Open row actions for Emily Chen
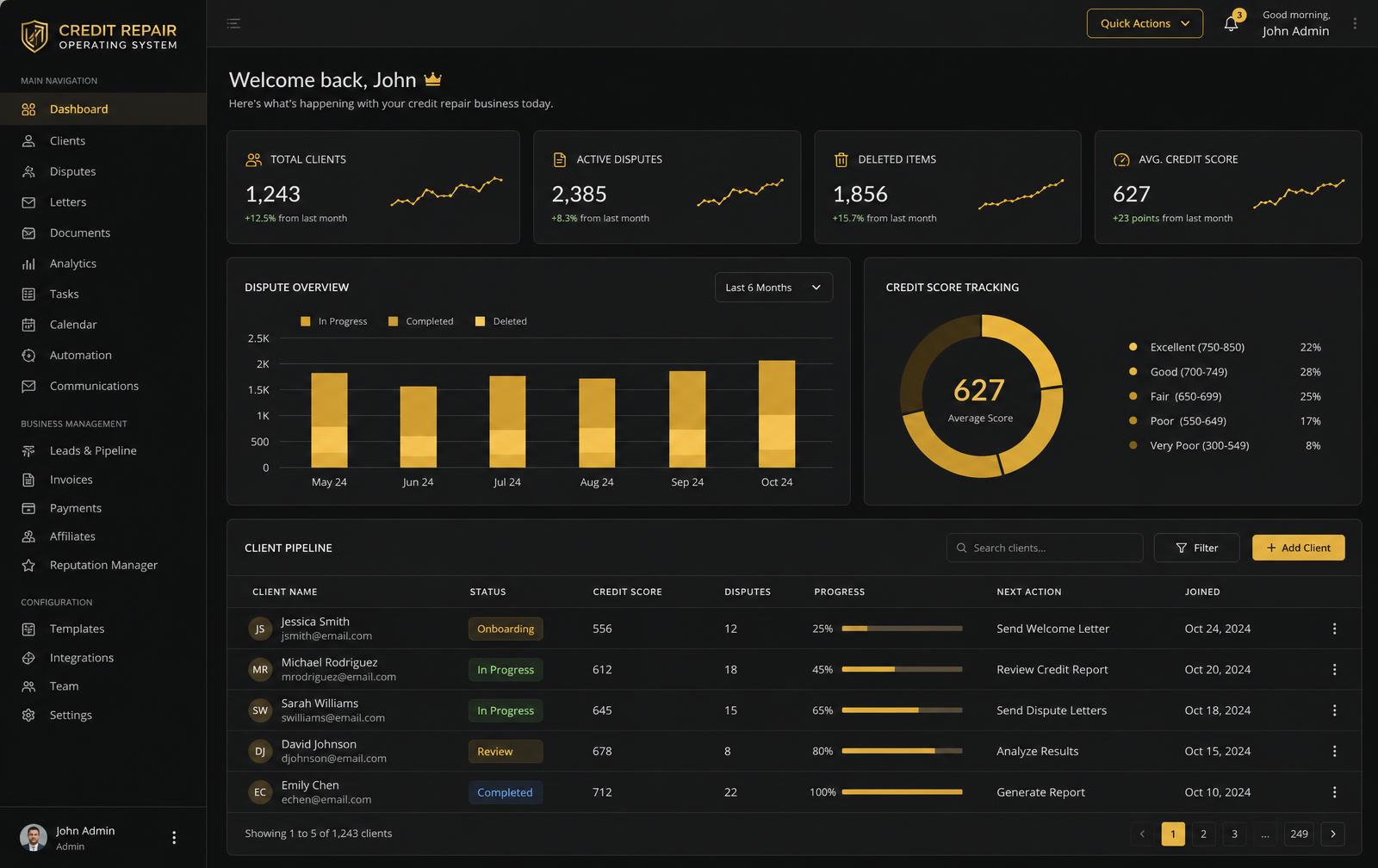This screenshot has width=1378, height=868. (1334, 792)
